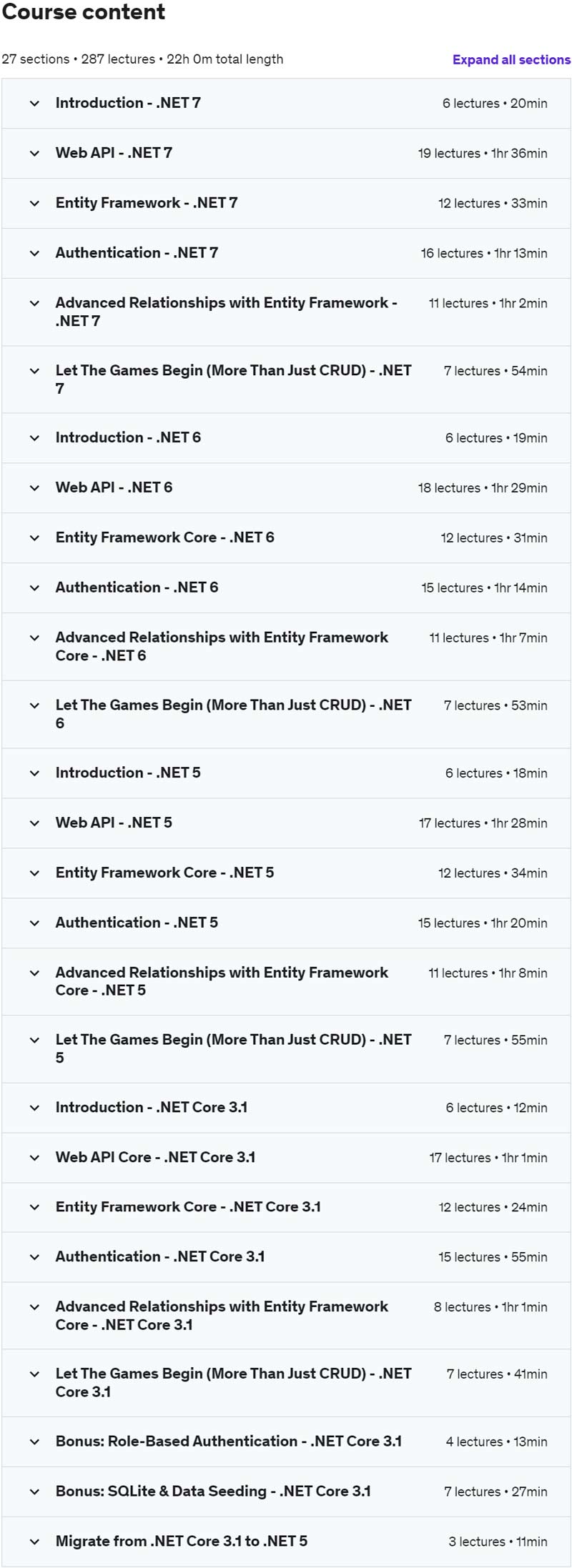This screenshot has width=572, height=1568.
Task: Expand Introduction - .NET Core 3.1 section
Action: coord(286,1108)
